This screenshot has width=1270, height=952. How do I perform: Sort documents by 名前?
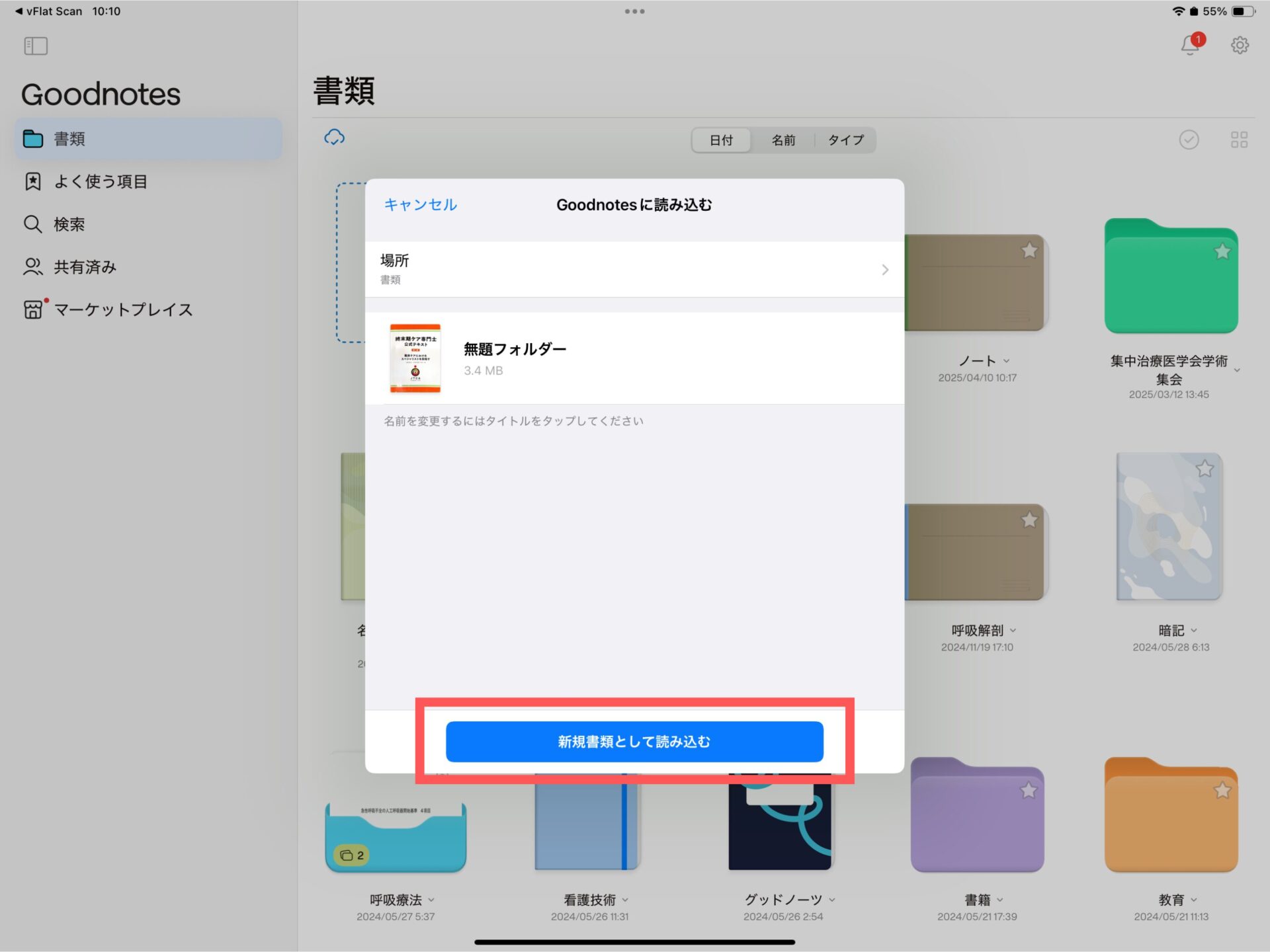point(783,140)
